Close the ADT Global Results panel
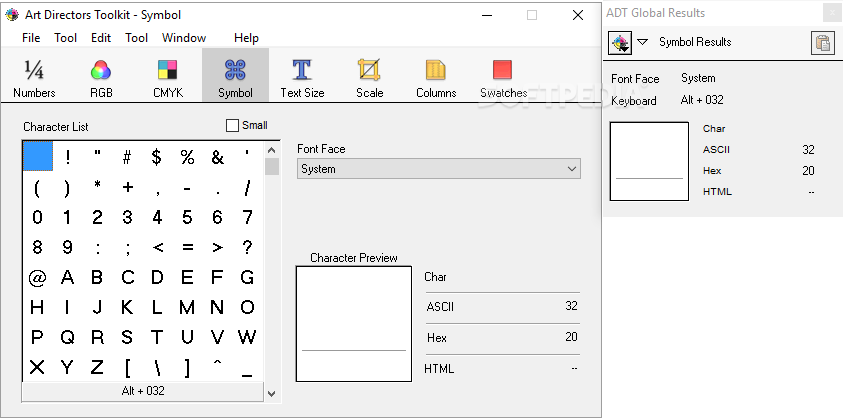This screenshot has width=843, height=418. pos(831,13)
